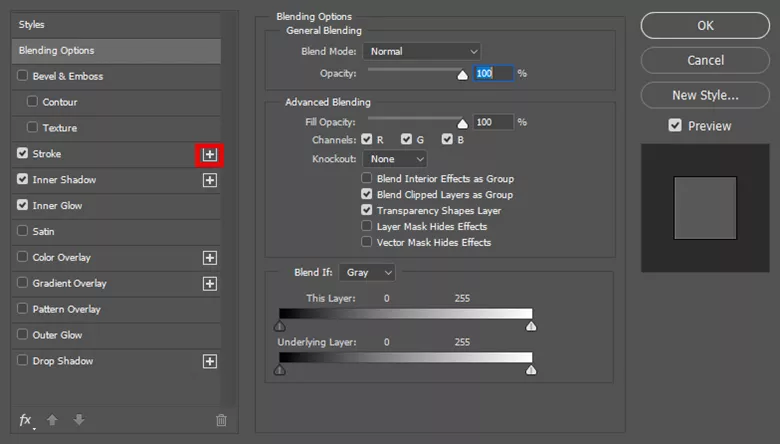
Task: Enable the Contour checkbox
Action: (32, 101)
